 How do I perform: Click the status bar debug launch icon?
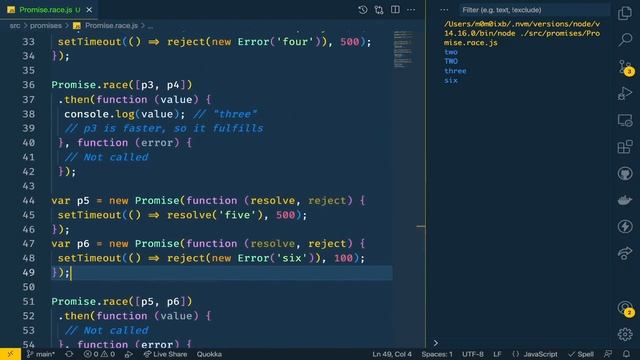pos(129,354)
